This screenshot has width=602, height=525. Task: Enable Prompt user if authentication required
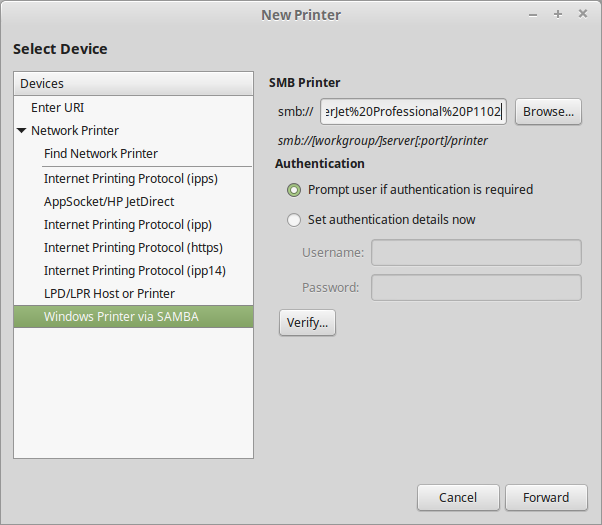coord(294,189)
